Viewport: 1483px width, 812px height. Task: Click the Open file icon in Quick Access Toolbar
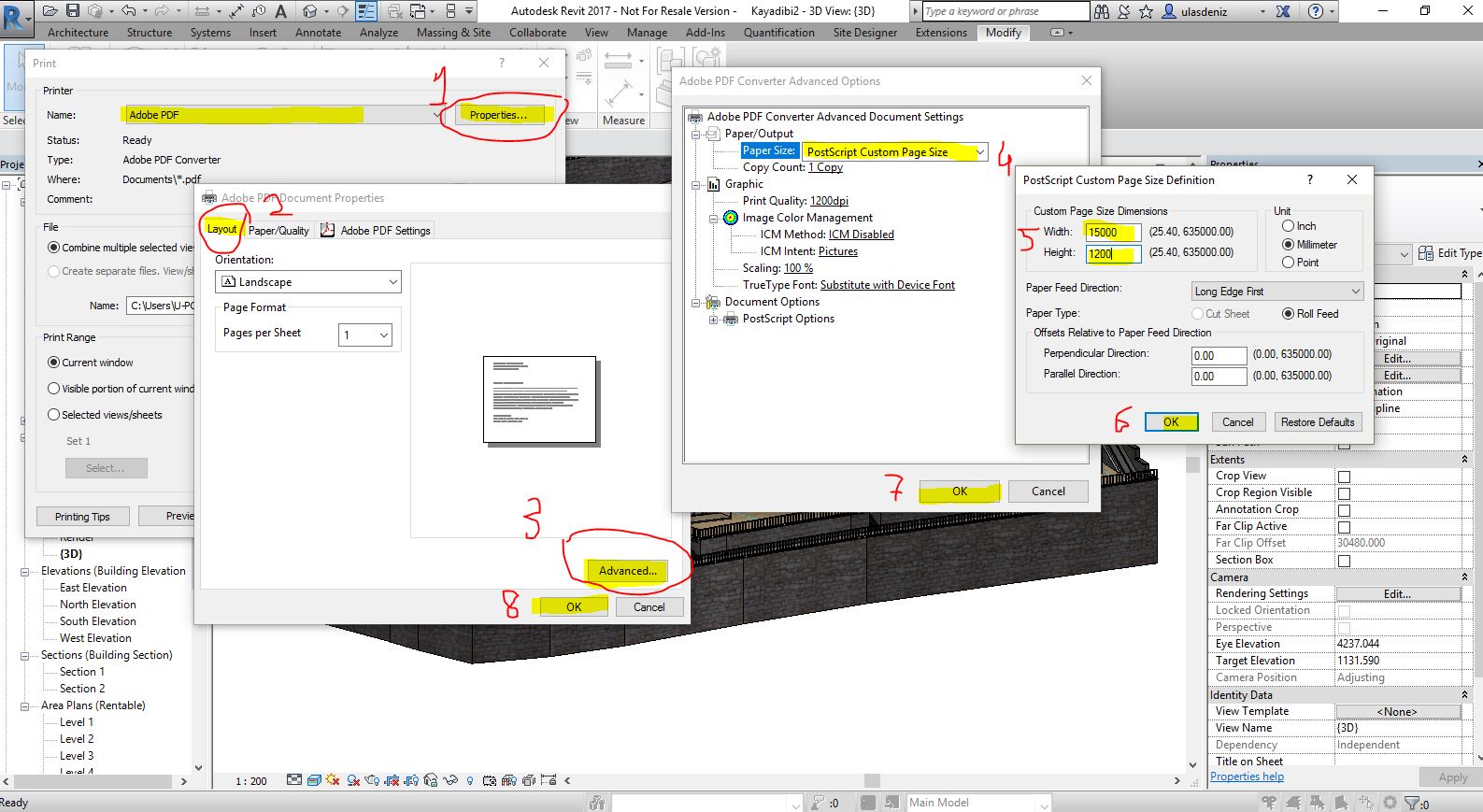(50, 11)
